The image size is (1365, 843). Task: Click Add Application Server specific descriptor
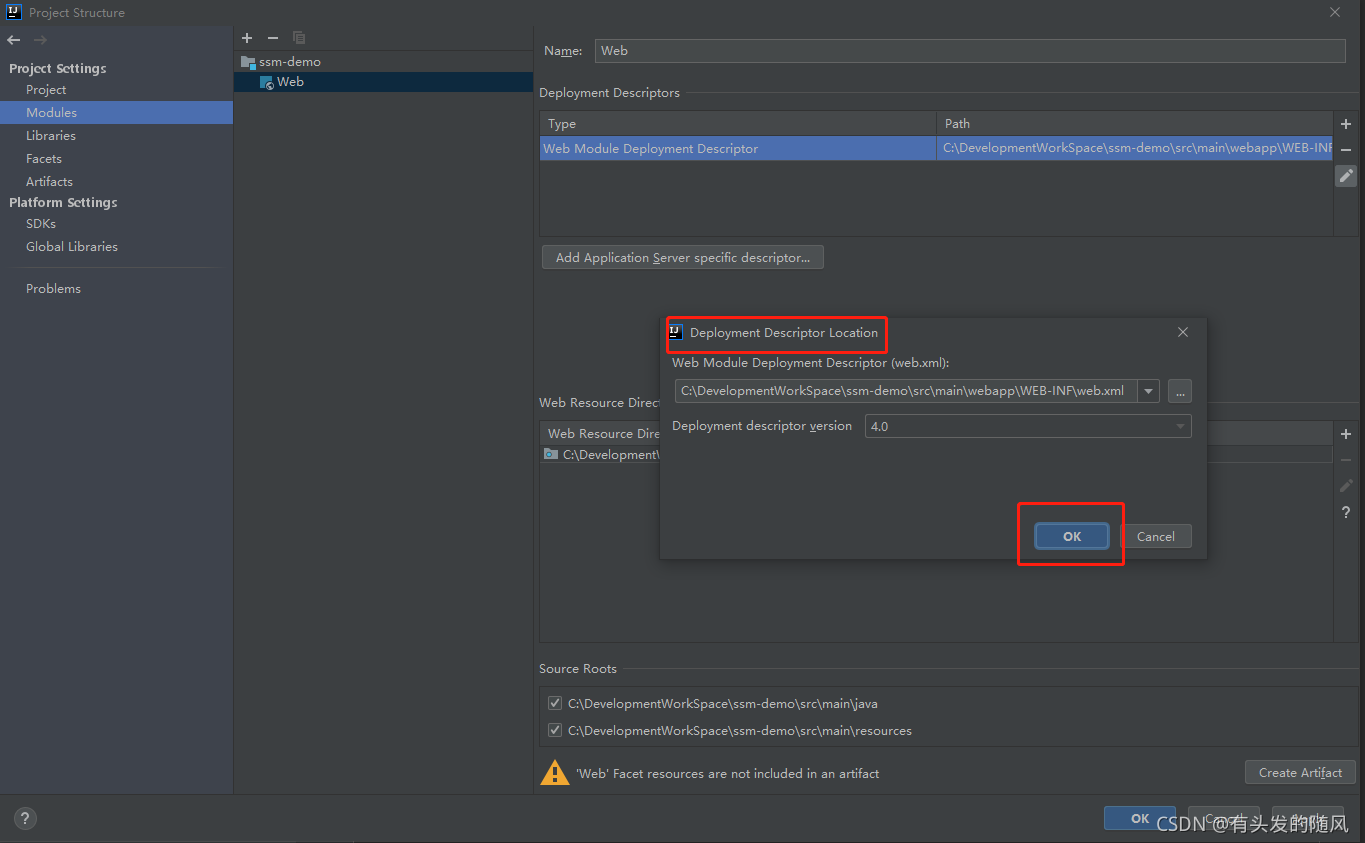[x=683, y=258]
